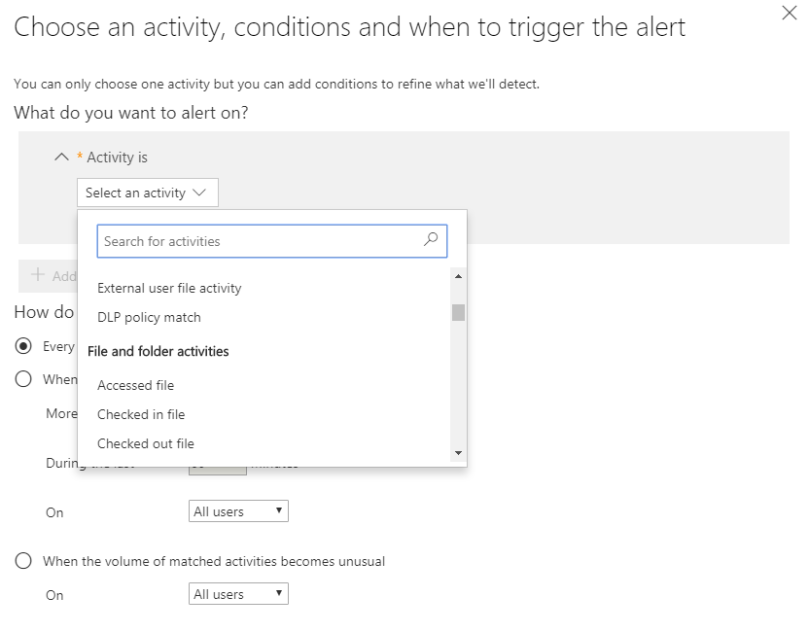The width and height of the screenshot is (809, 632).
Task: Click the activity list scrollbar thumb
Action: point(459,311)
